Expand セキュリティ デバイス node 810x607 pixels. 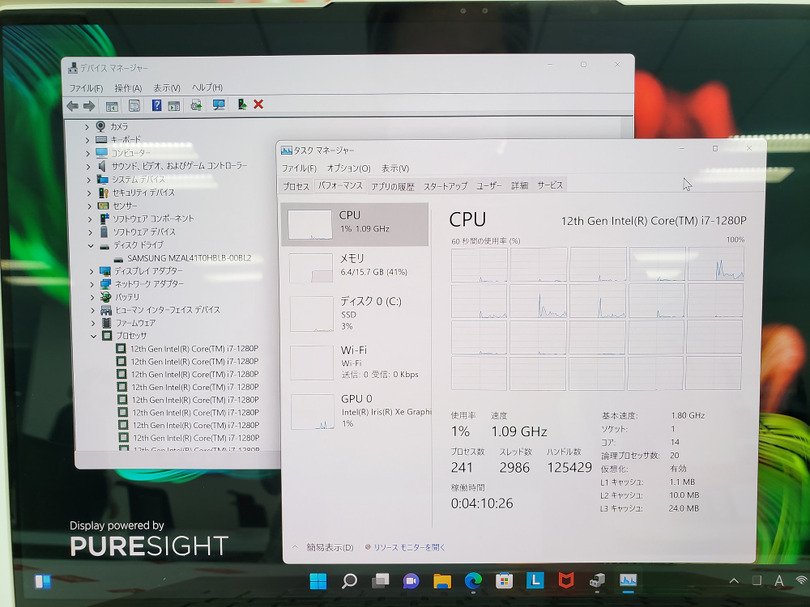click(89, 193)
